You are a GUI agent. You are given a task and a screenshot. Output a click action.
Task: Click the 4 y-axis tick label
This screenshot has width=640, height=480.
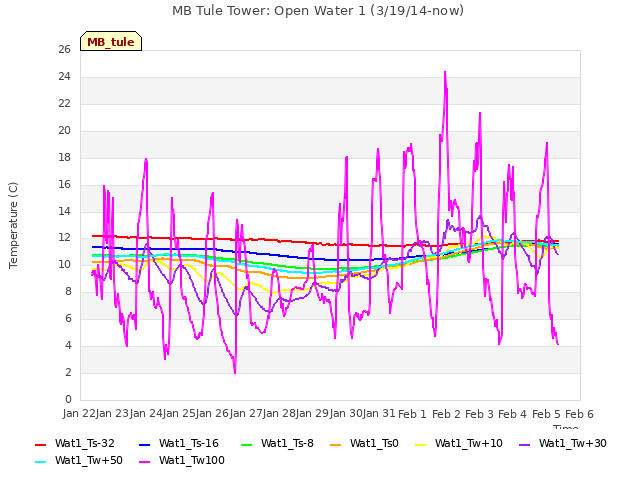[x=68, y=345]
